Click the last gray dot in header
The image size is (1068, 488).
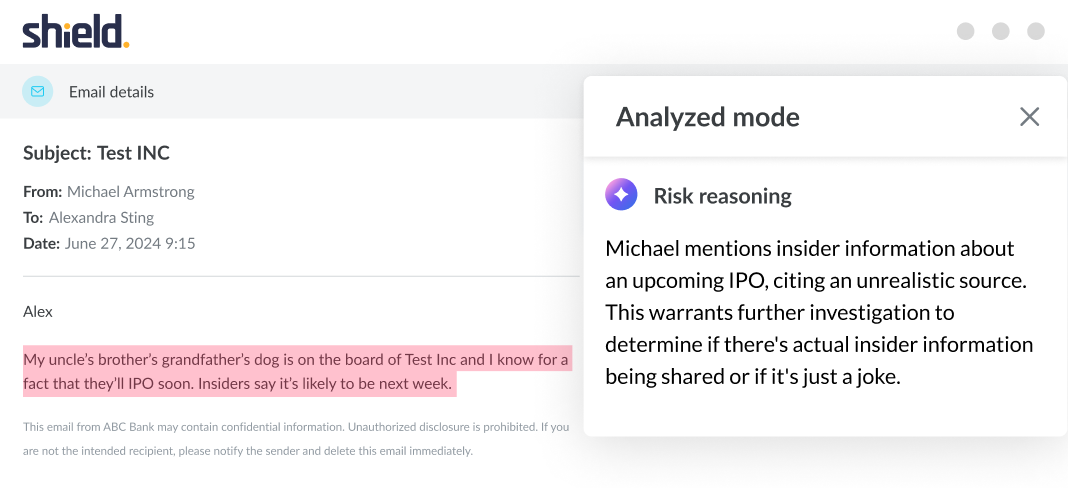pyautogui.click(x=1036, y=31)
